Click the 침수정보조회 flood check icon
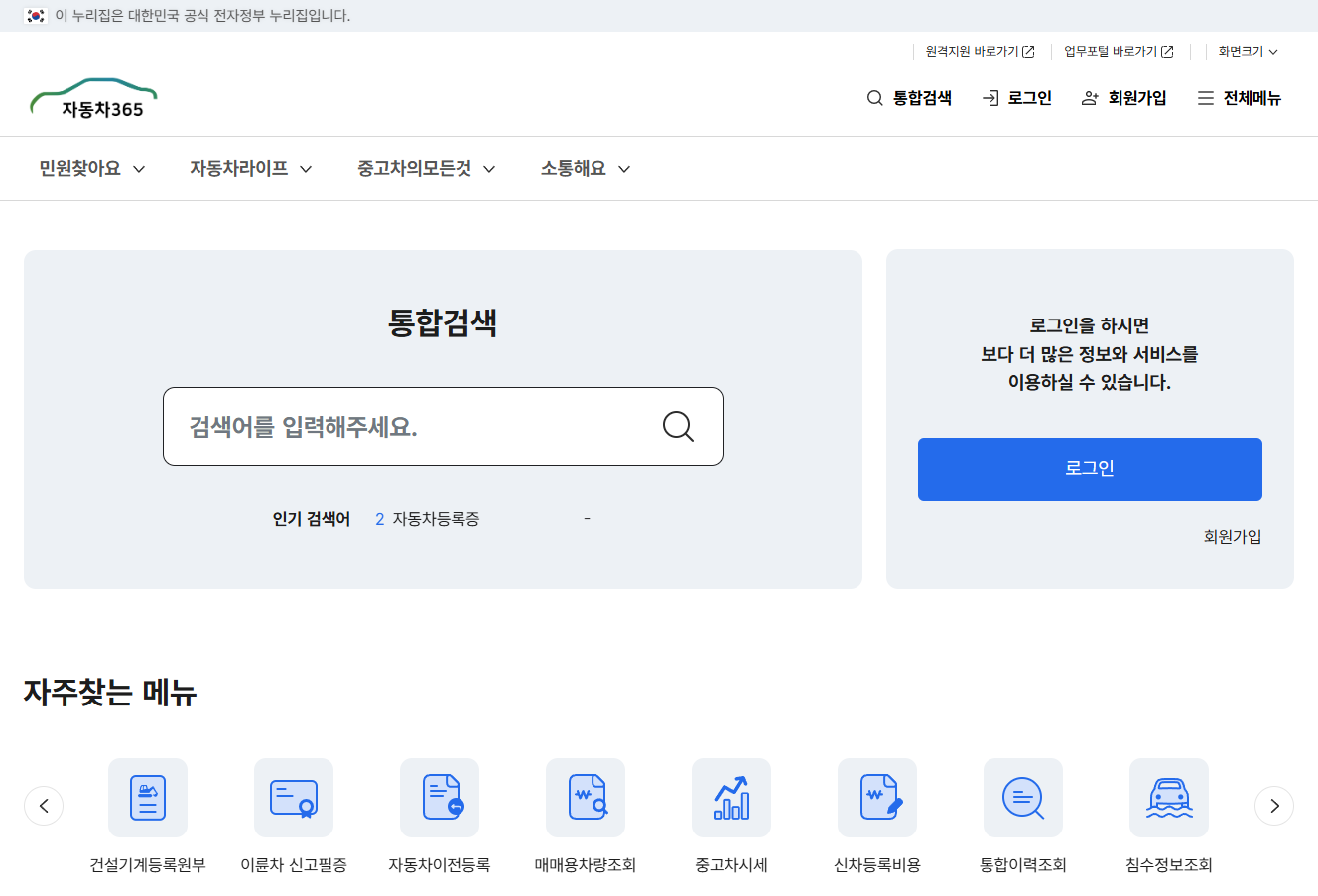 pos(1168,797)
